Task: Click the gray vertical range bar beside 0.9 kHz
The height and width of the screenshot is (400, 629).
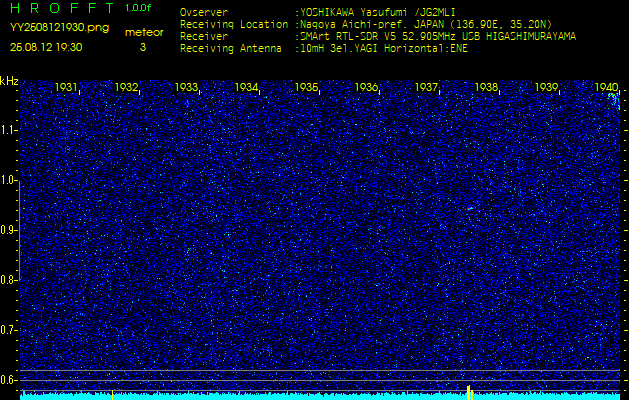Action: 20,231
